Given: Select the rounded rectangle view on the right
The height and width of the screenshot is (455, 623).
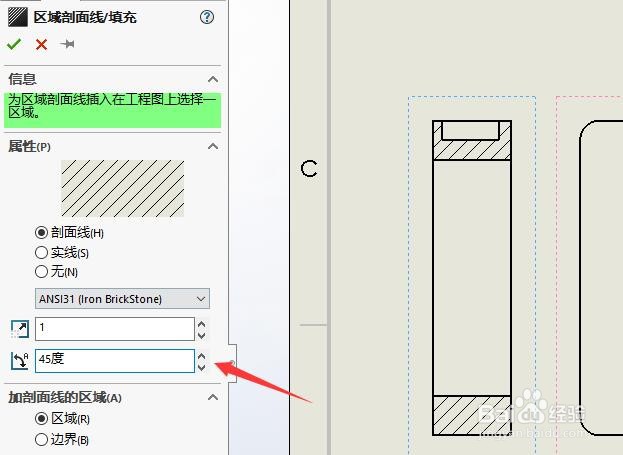Looking at the screenshot, I should click(601, 277).
